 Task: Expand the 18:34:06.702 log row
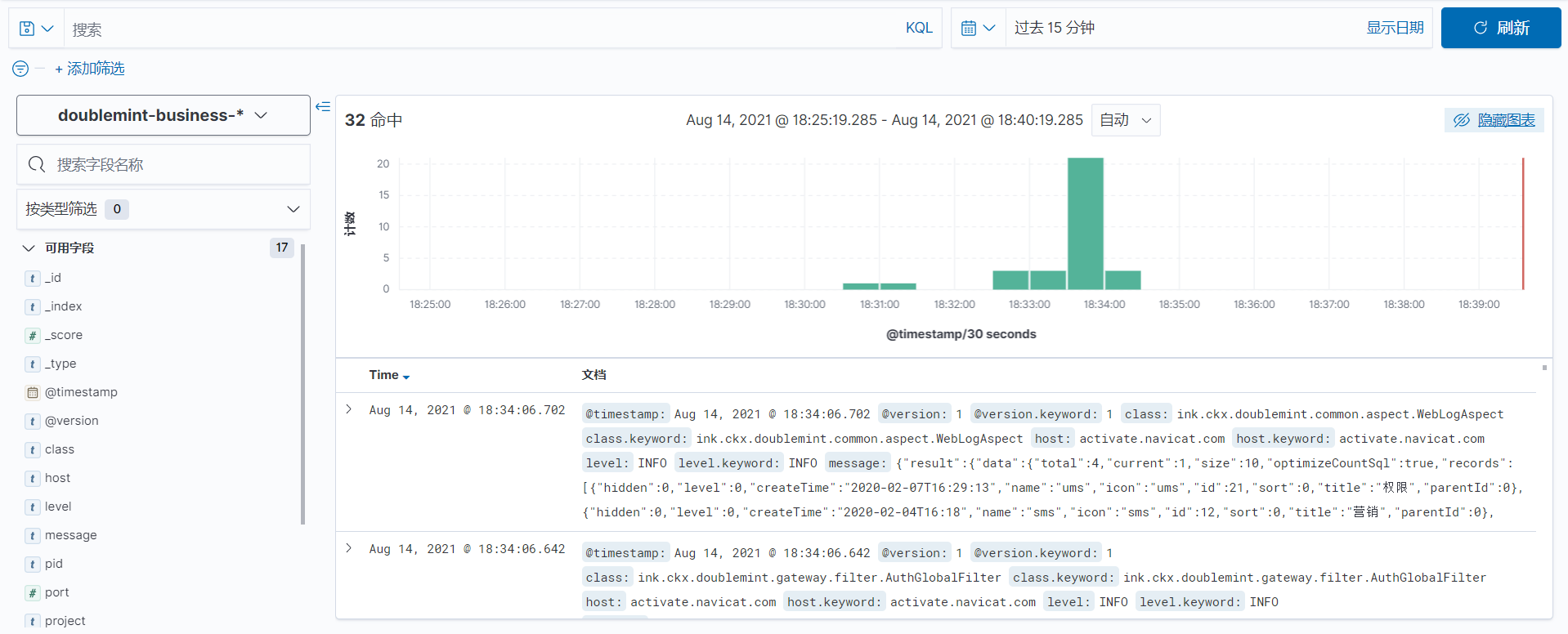[x=349, y=409]
